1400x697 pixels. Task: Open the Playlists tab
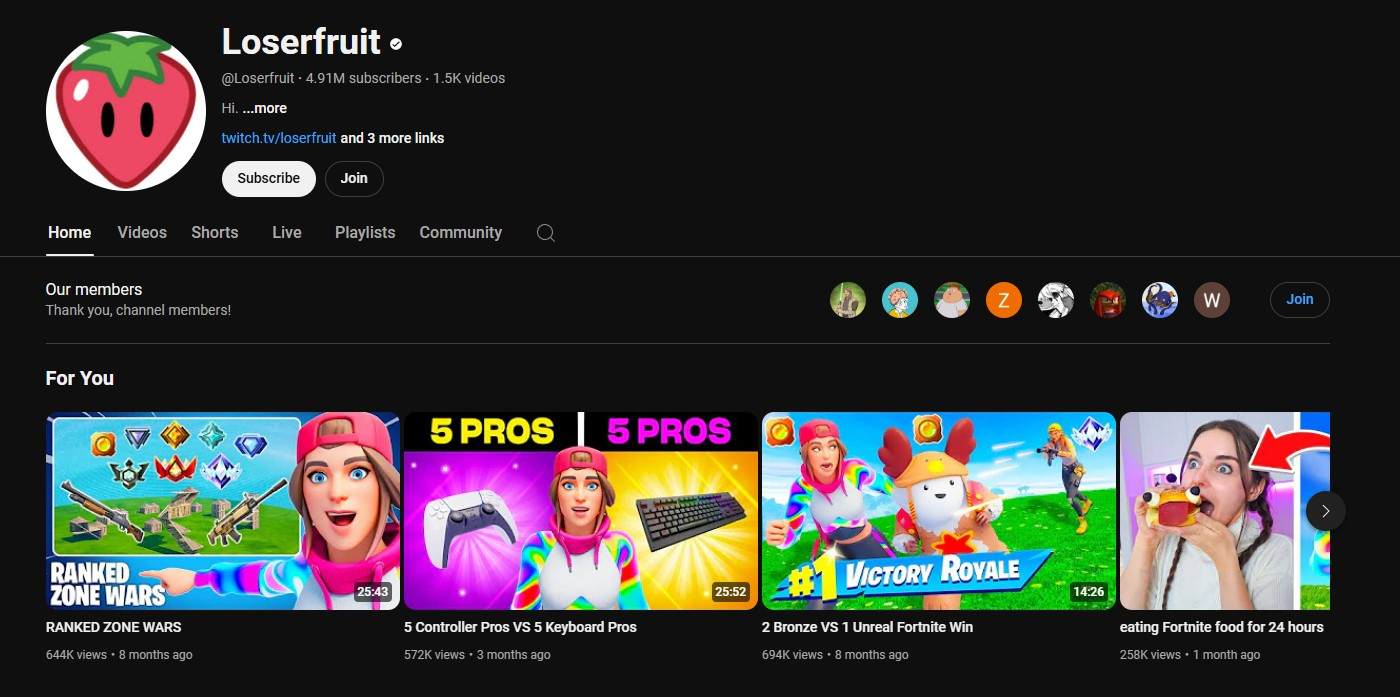365,232
